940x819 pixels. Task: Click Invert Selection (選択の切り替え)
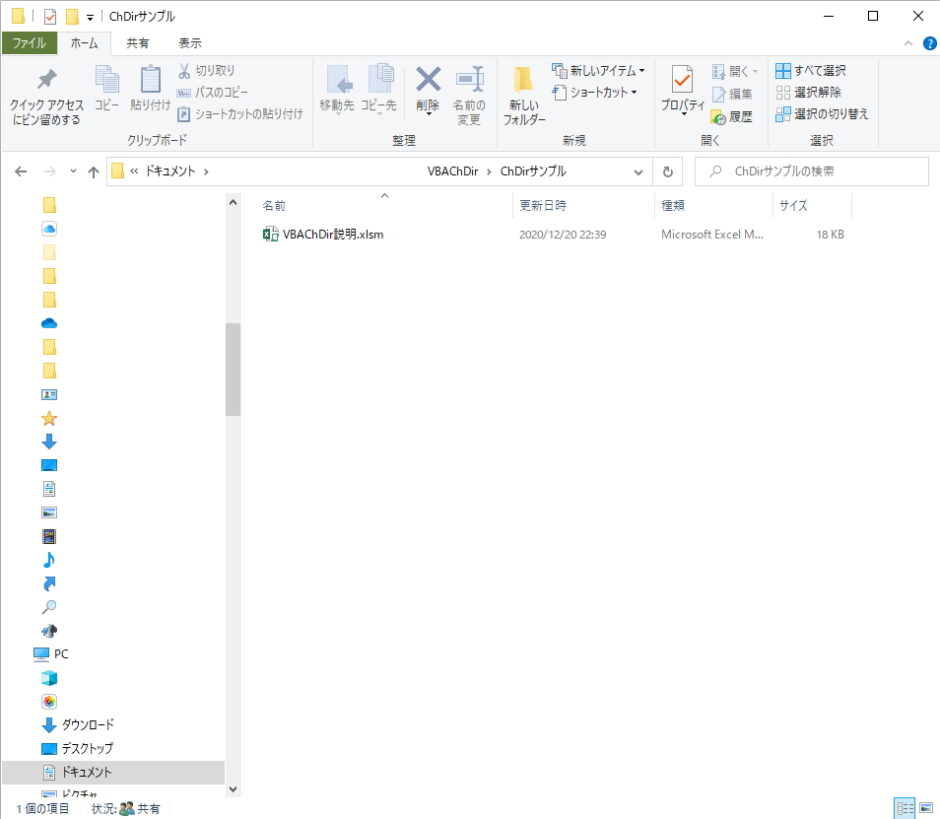click(822, 114)
